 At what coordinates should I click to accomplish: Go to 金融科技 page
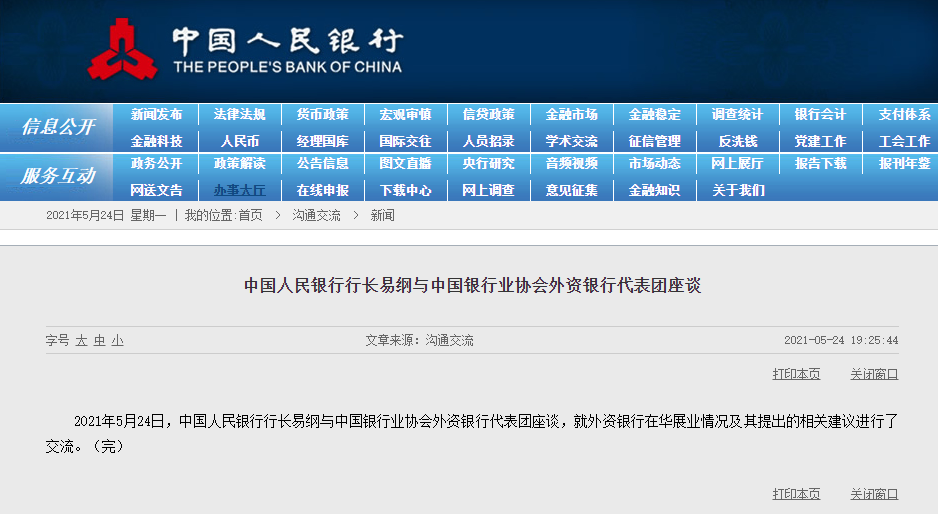[156, 141]
